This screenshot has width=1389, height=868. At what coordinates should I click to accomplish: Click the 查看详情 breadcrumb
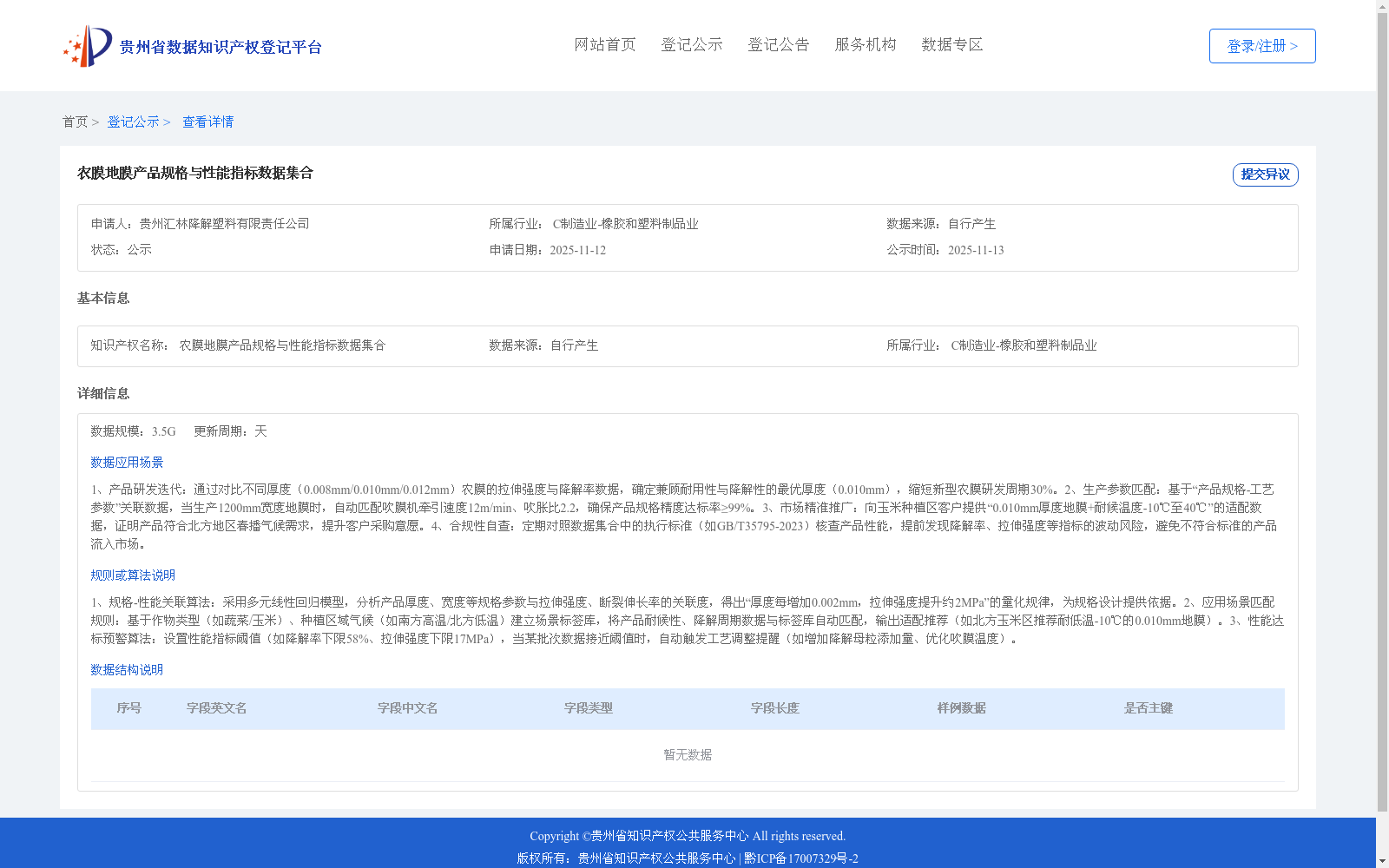[207, 122]
